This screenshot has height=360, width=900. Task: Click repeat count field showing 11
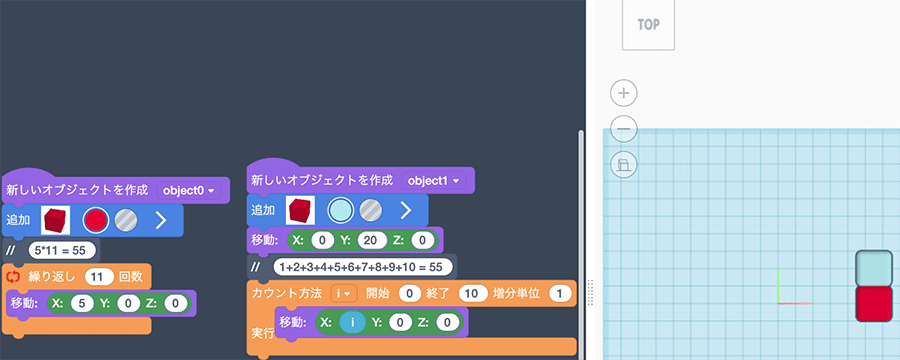click(100, 277)
